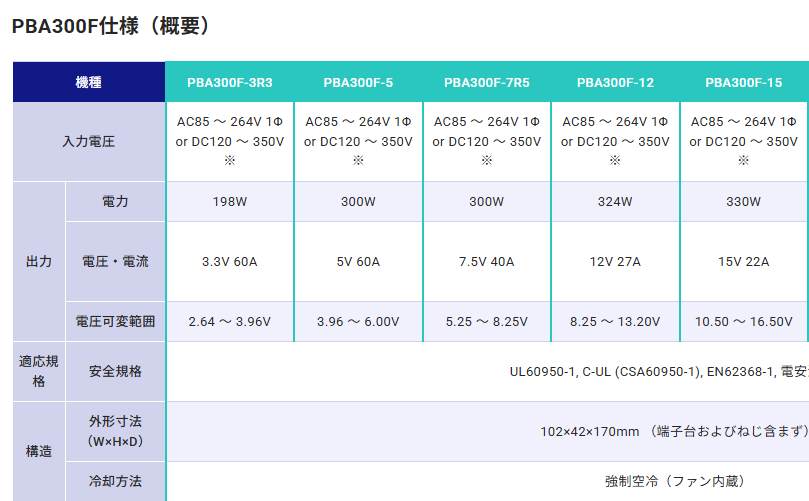Screen dimensions: 809x501
Task: Click the 3.96 ～ 6.00V range cell
Action: (358, 321)
